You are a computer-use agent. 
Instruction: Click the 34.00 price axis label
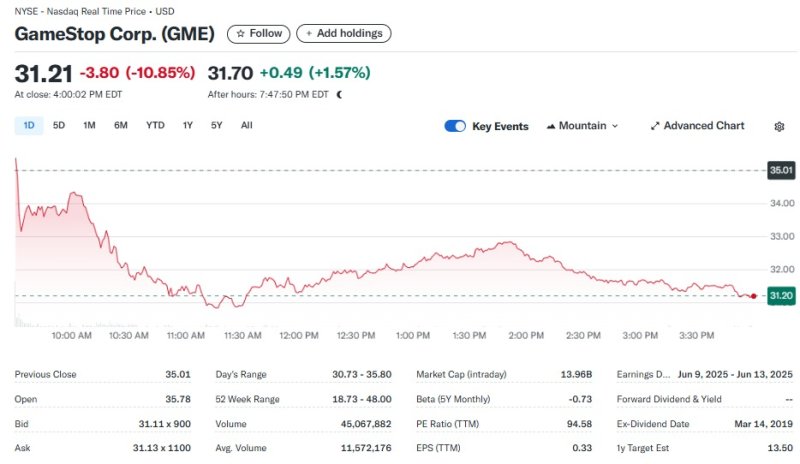click(x=782, y=203)
